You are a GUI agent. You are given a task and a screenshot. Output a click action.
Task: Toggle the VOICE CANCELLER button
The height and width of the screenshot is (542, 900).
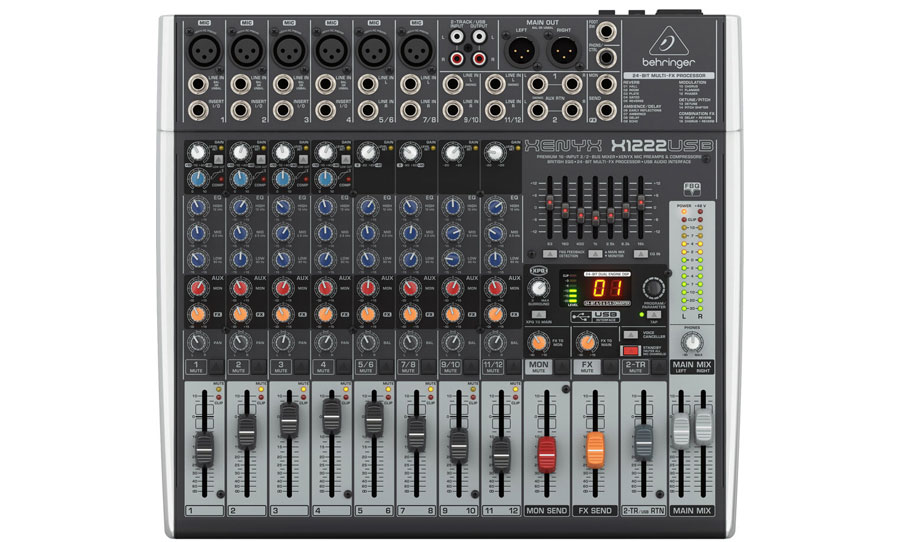630,334
